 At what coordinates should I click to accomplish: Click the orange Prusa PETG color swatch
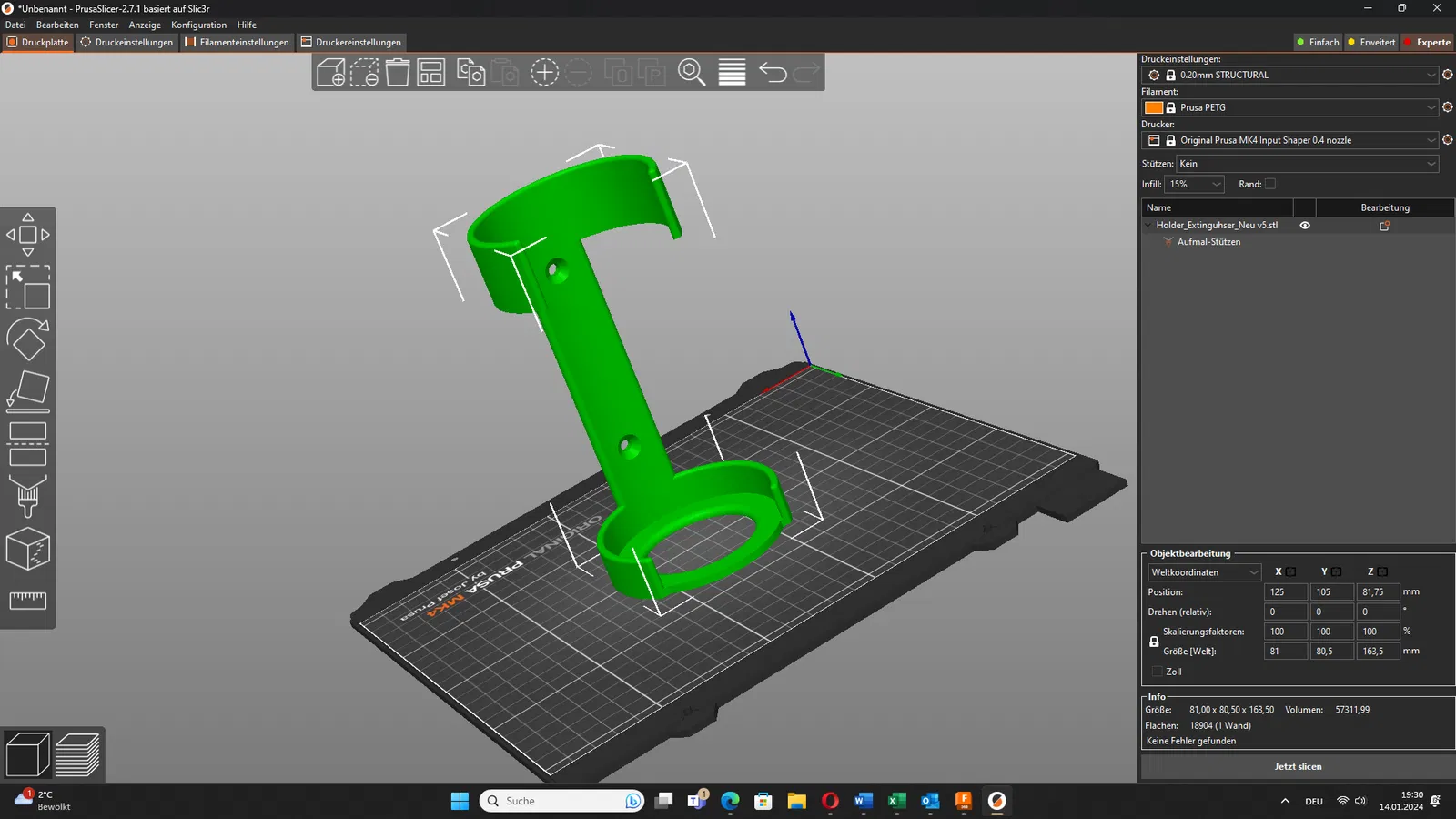(x=1154, y=107)
